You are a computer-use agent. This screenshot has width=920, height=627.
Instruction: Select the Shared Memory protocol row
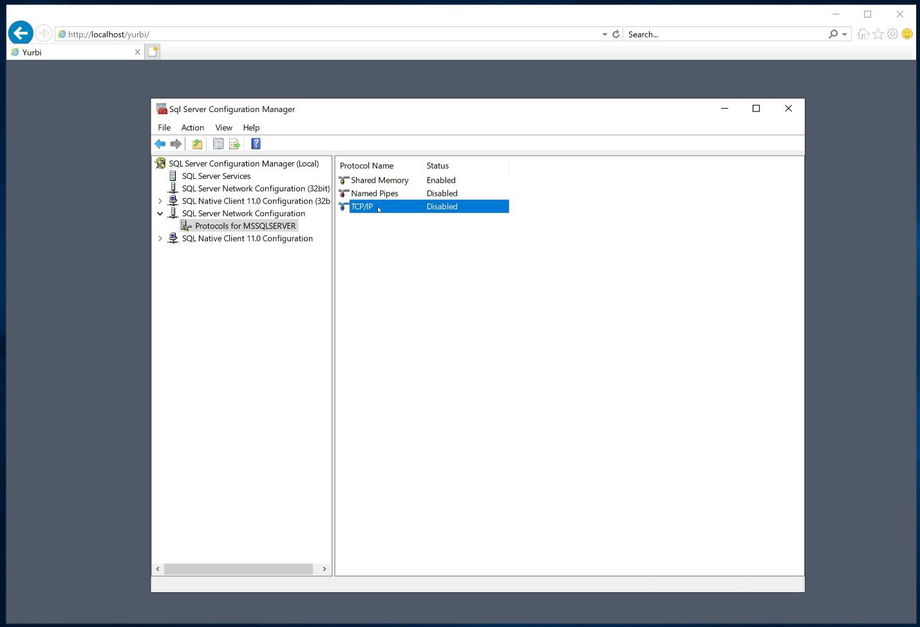pyautogui.click(x=379, y=181)
